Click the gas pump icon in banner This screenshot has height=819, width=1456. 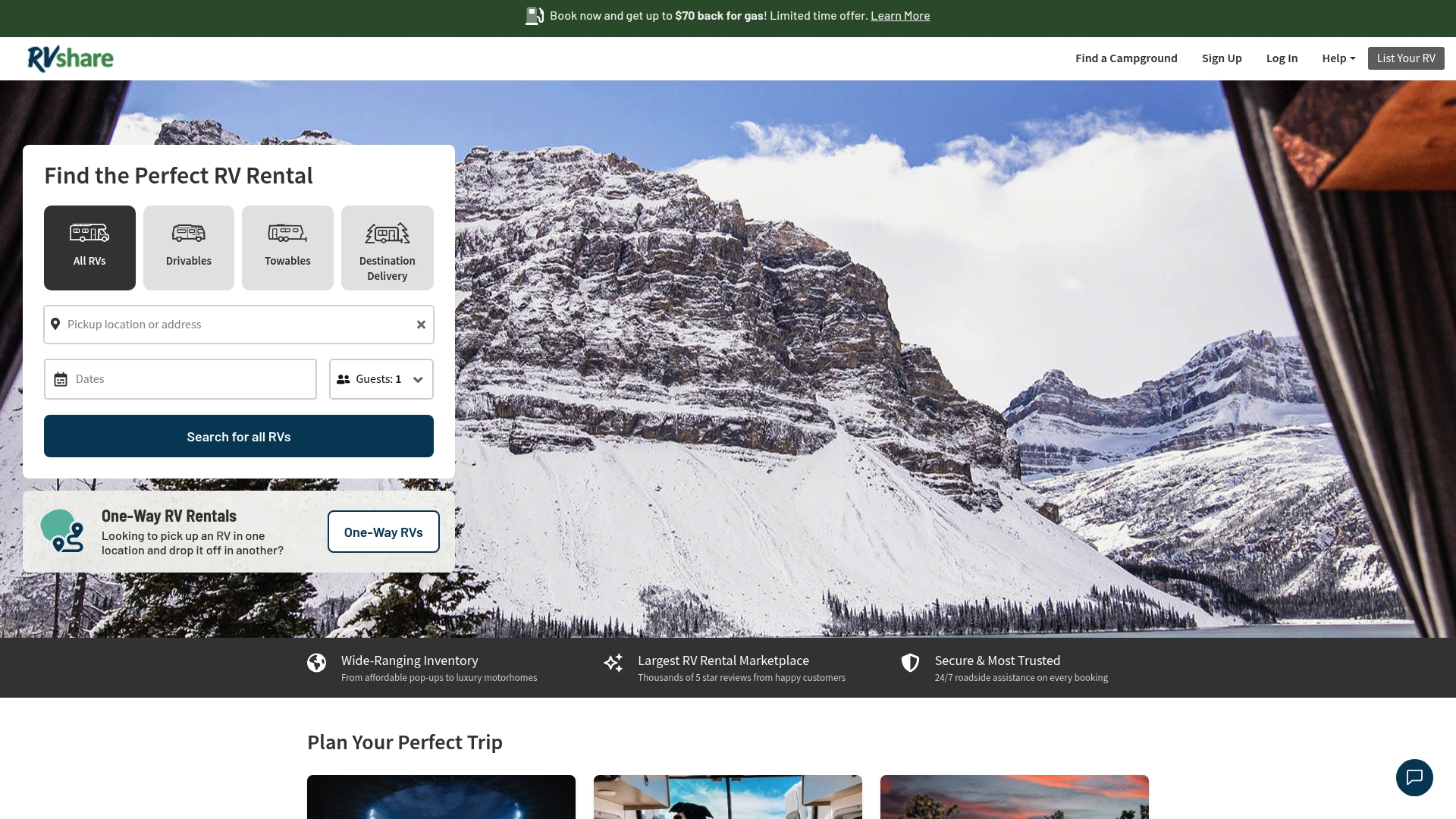[x=532, y=15]
